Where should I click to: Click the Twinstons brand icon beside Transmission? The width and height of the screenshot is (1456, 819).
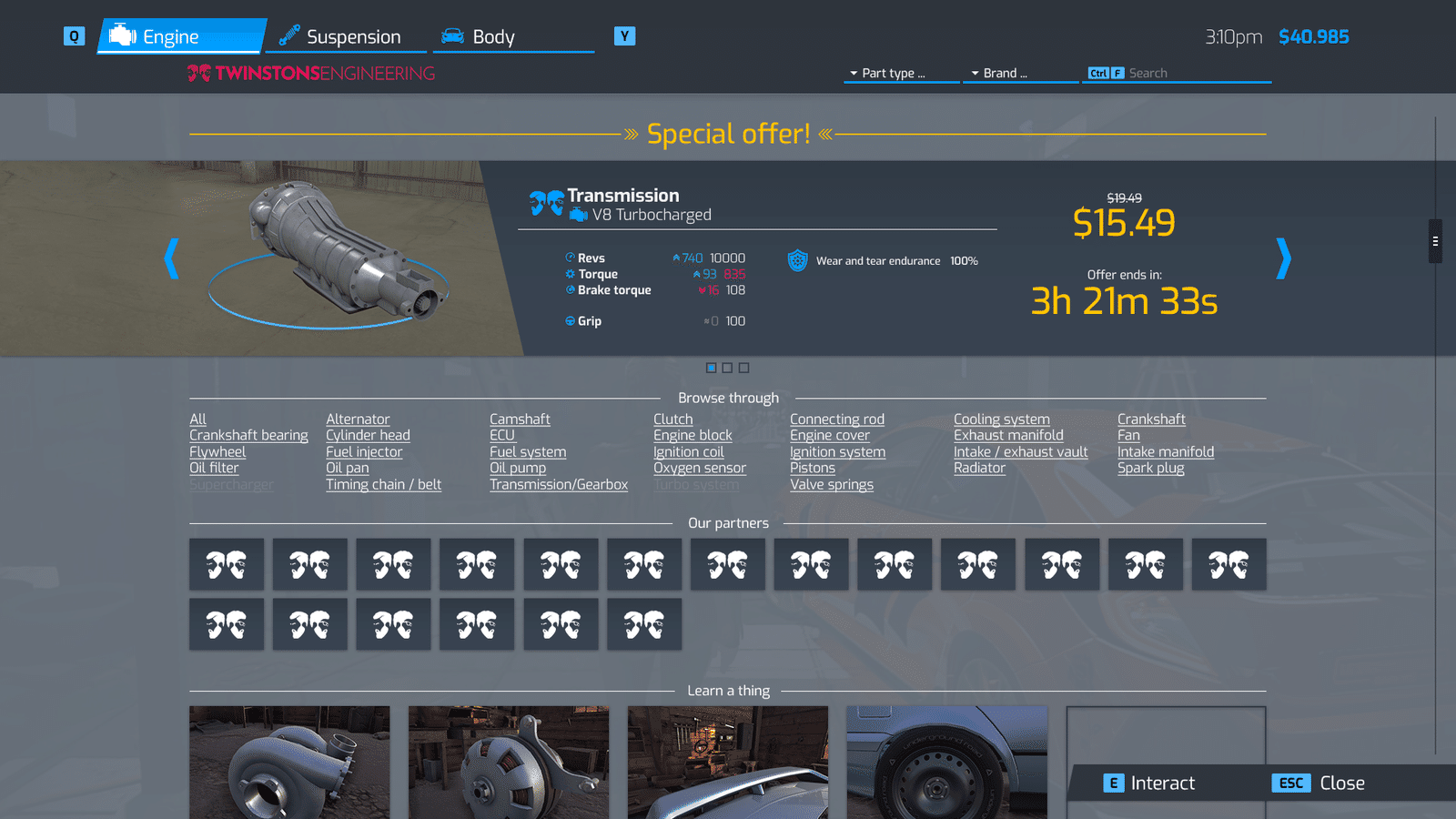click(547, 203)
